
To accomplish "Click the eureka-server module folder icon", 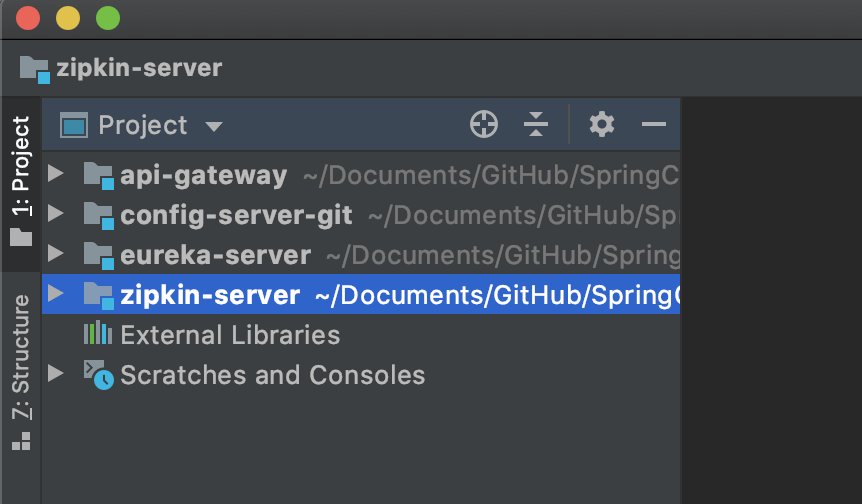I will point(99,256).
